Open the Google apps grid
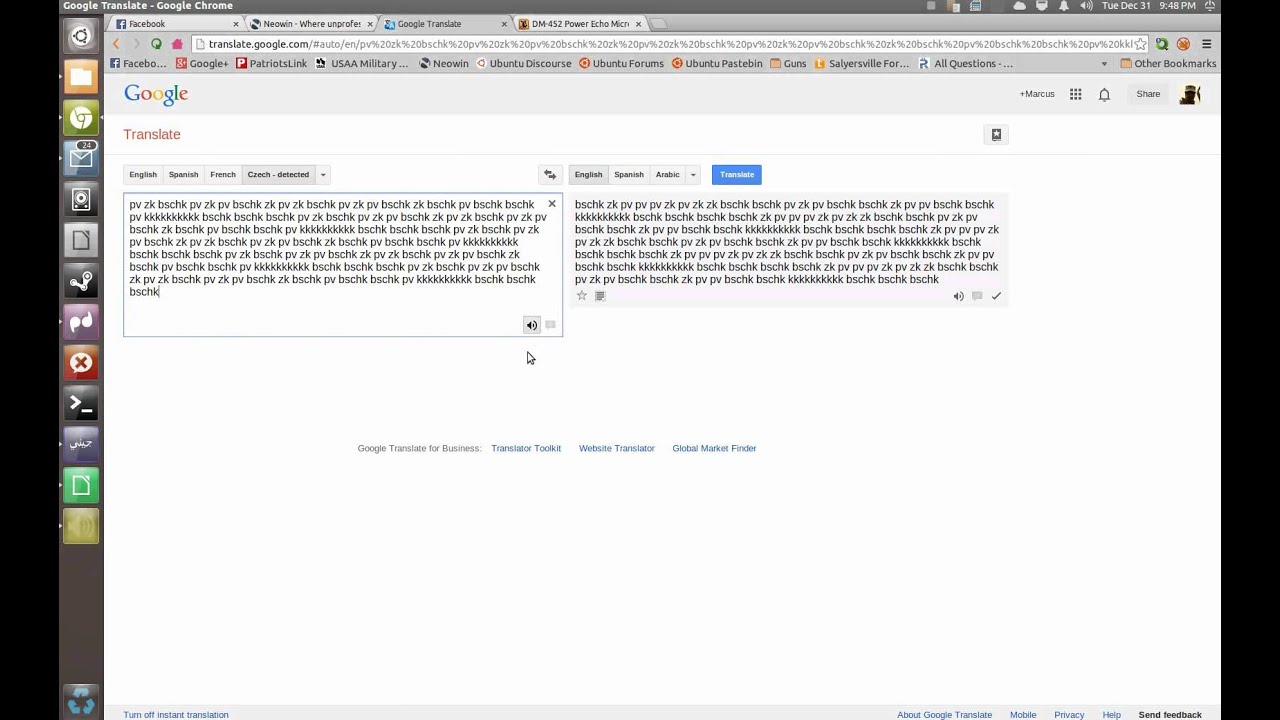This screenshot has width=1280, height=720. [x=1075, y=94]
